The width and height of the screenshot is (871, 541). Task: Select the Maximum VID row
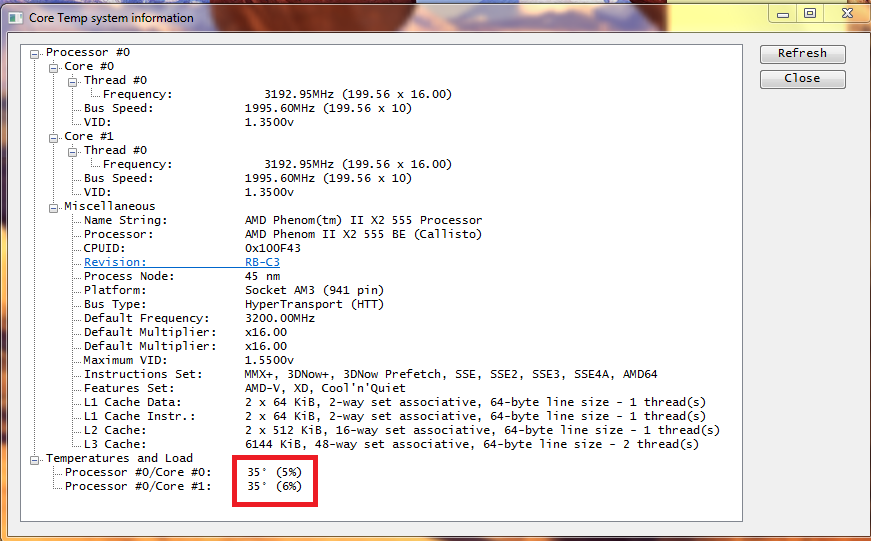coord(188,360)
